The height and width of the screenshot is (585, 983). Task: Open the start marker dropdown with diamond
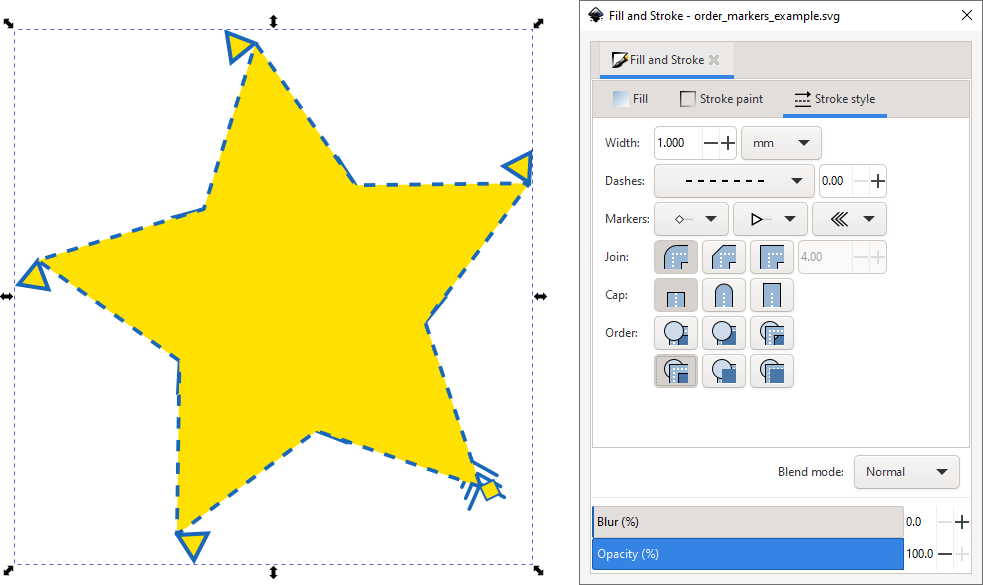(691, 219)
